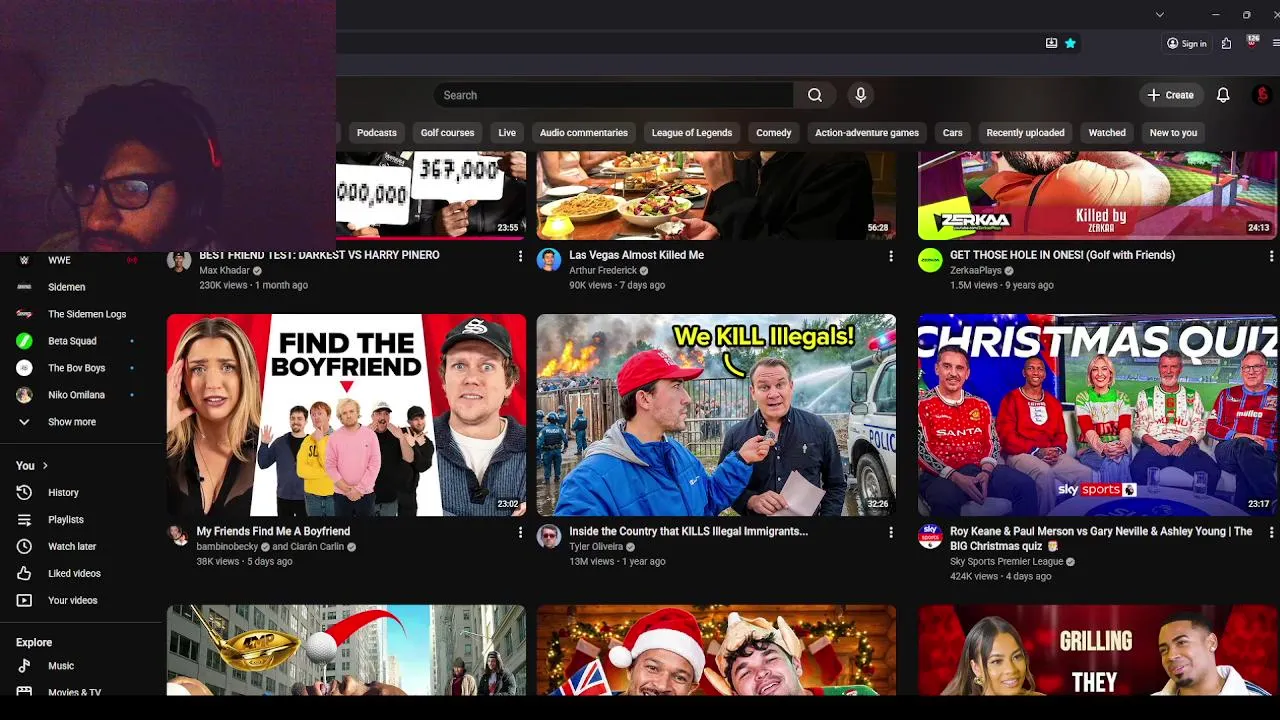The height and width of the screenshot is (720, 1280).
Task: Click the search magnifier button
Action: [815, 95]
